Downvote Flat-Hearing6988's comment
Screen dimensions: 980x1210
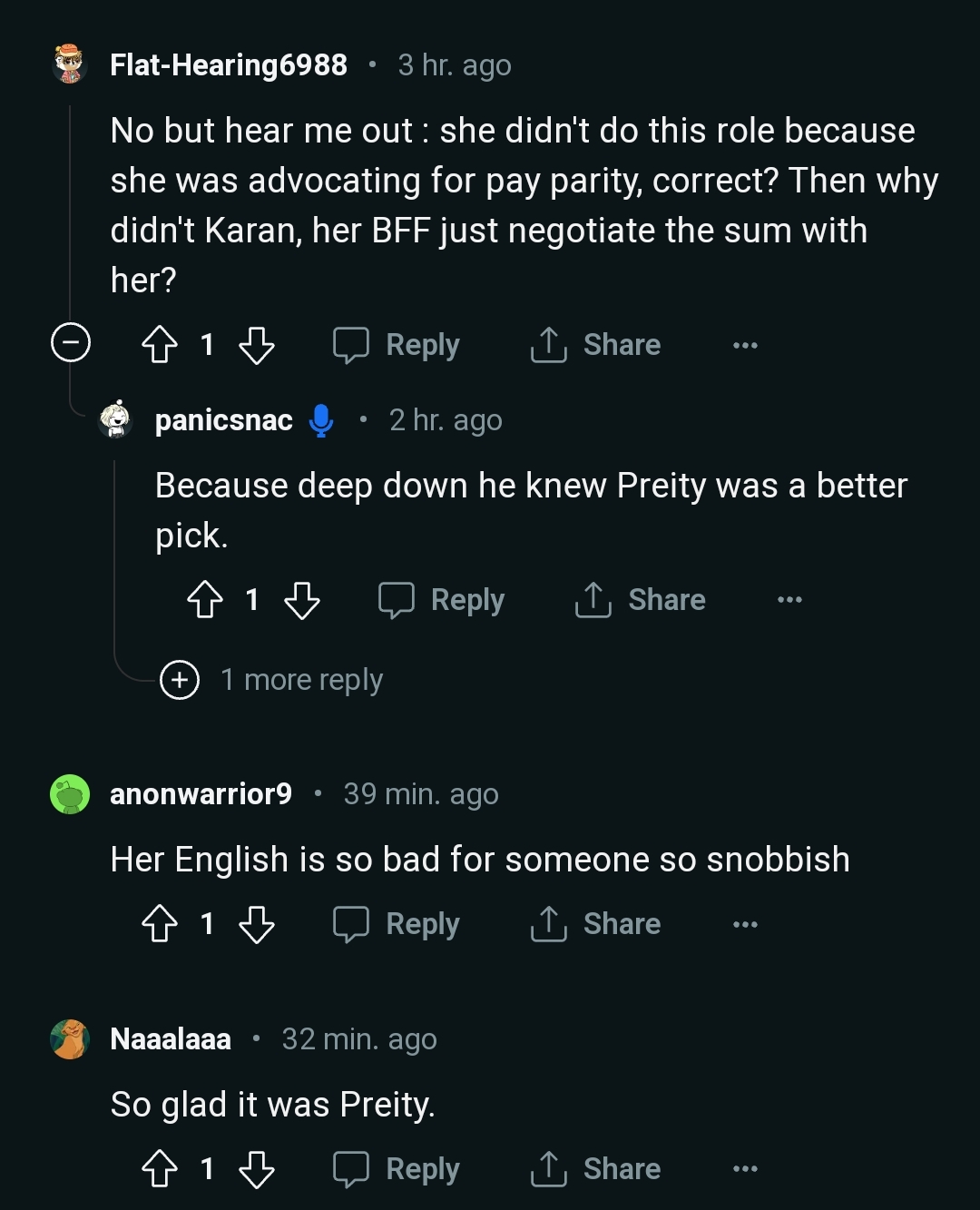(256, 345)
